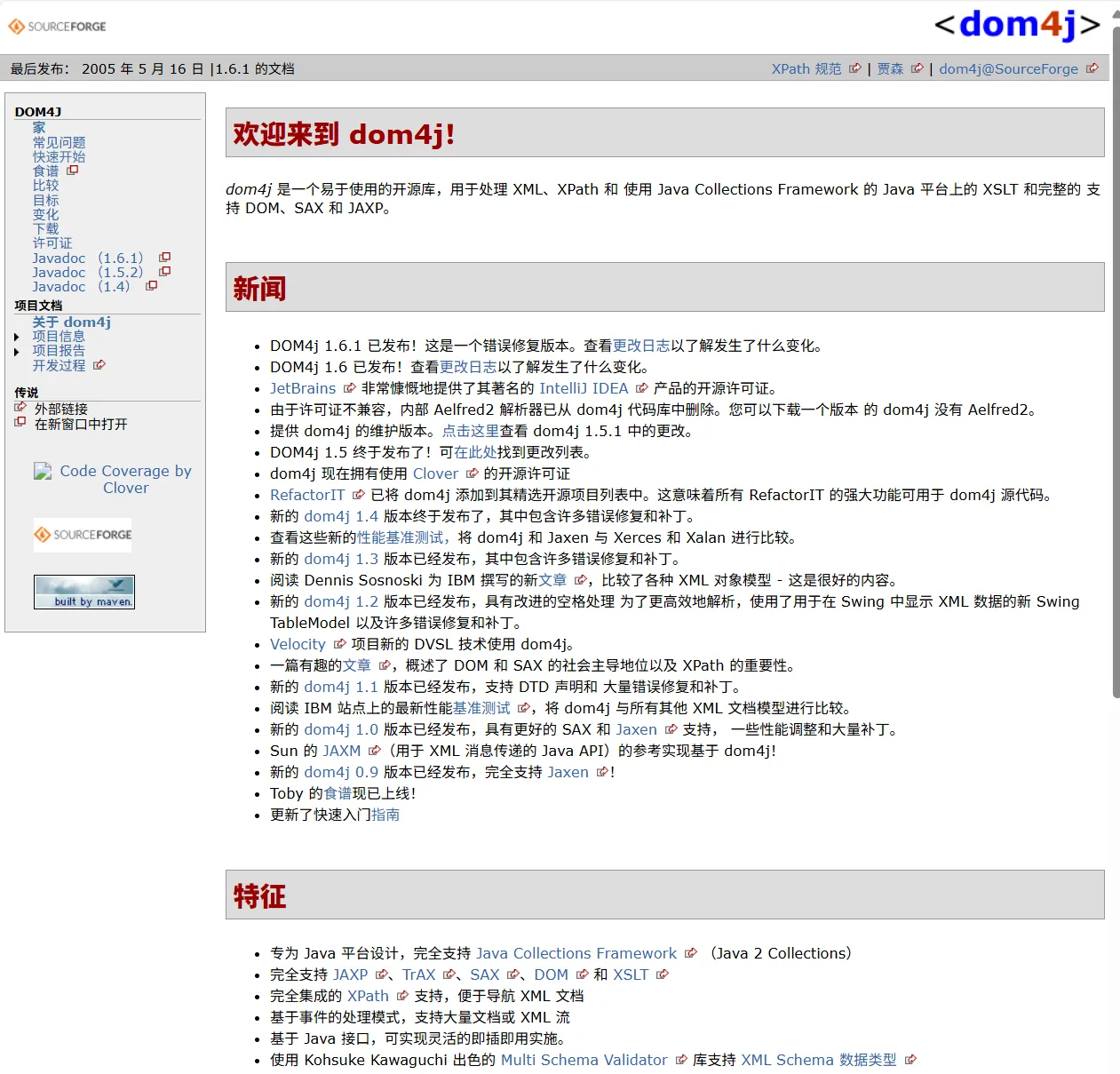Select 下载 in the sidebar navigation
This screenshot has width=1120, height=1074.
[45, 228]
